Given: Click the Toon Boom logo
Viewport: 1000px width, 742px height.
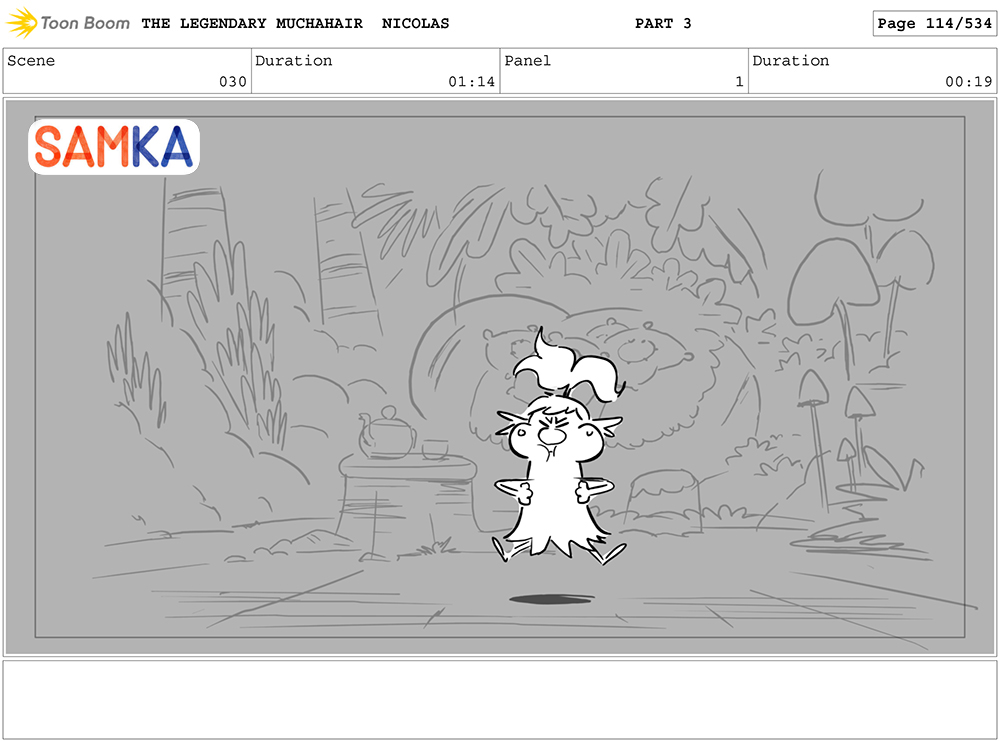Looking at the screenshot, I should (68, 23).
